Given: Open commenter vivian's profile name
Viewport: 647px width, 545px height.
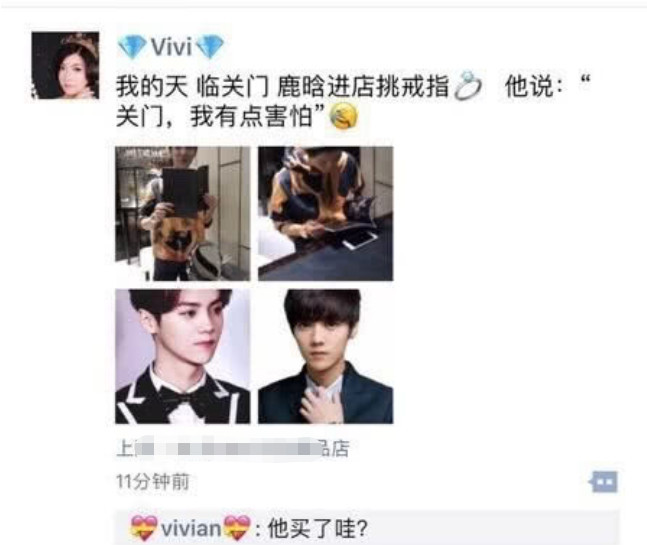Looking at the screenshot, I should pyautogui.click(x=191, y=528).
